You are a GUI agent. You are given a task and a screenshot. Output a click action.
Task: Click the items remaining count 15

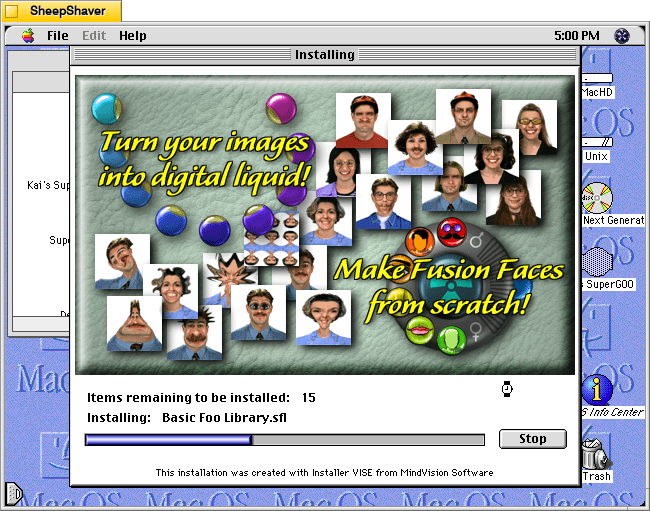[x=308, y=397]
